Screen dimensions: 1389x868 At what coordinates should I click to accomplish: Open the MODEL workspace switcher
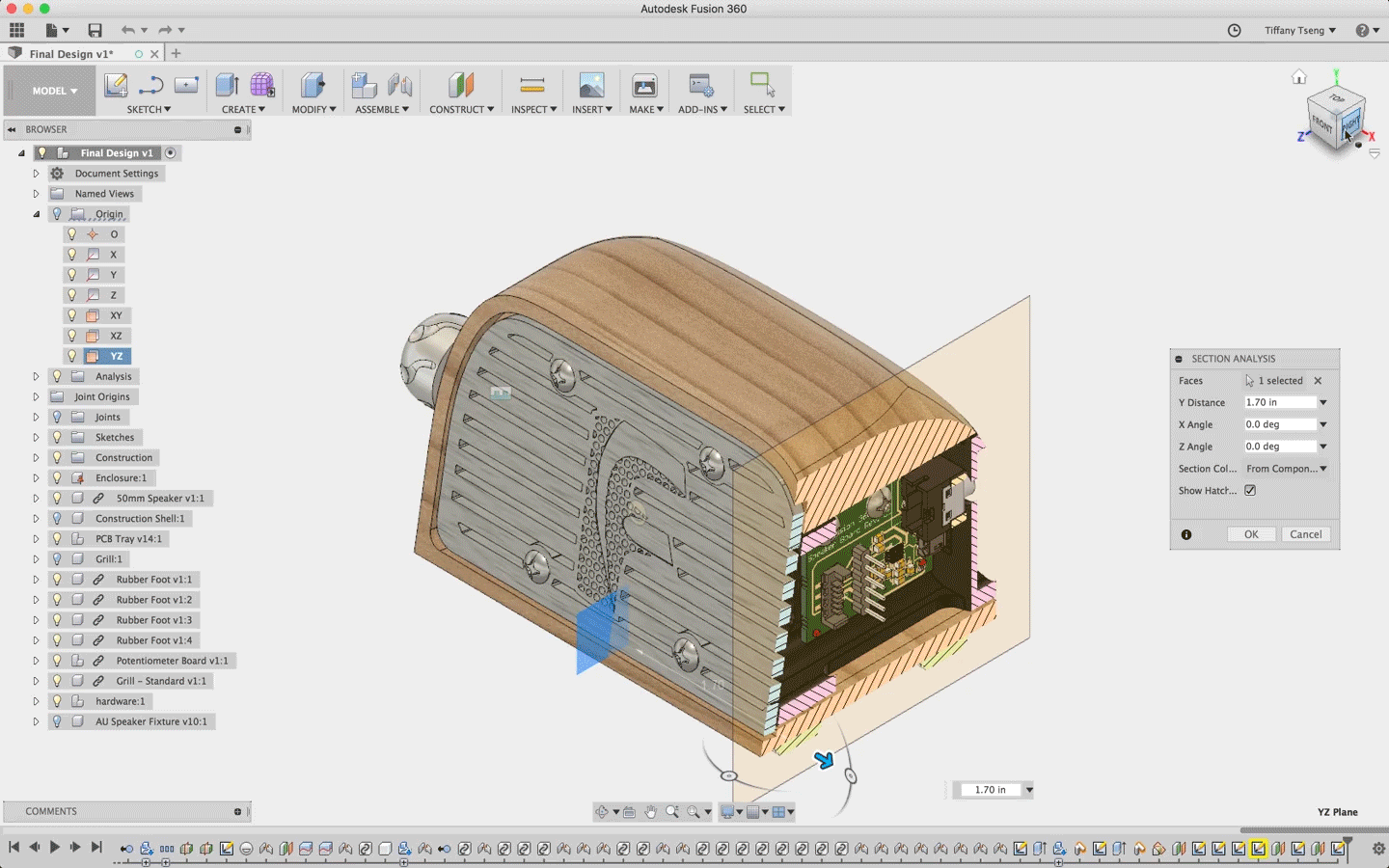[54, 91]
